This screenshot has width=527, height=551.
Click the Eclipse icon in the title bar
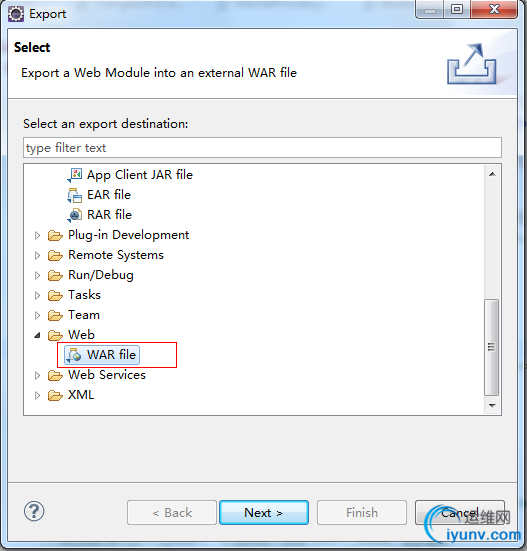[x=16, y=14]
